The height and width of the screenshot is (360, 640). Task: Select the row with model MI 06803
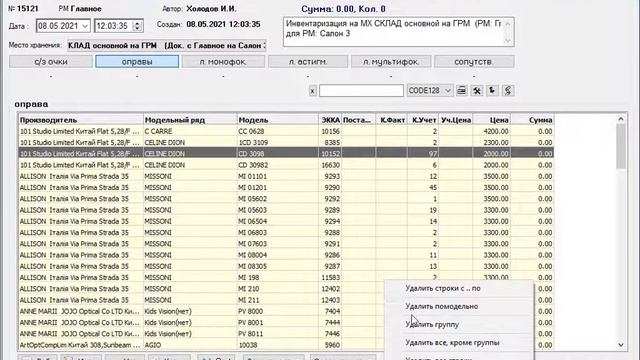tap(286, 232)
